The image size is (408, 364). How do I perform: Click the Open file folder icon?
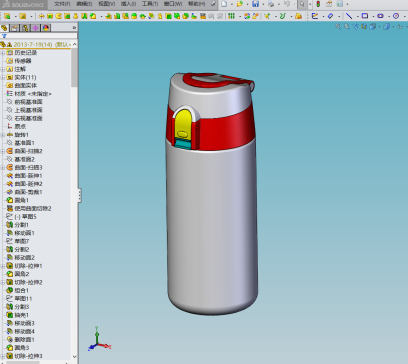point(239,4)
